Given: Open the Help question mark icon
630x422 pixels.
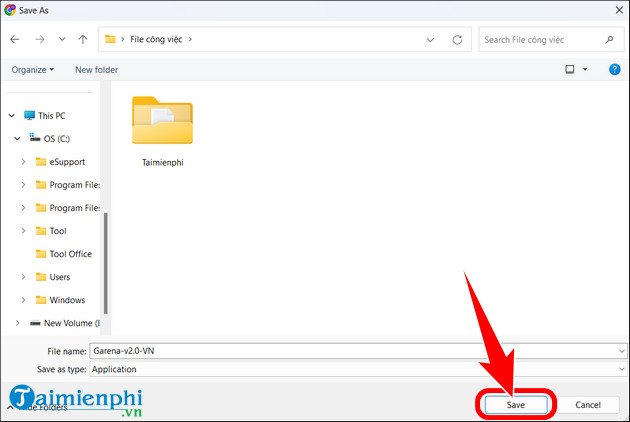Looking at the screenshot, I should pos(612,69).
